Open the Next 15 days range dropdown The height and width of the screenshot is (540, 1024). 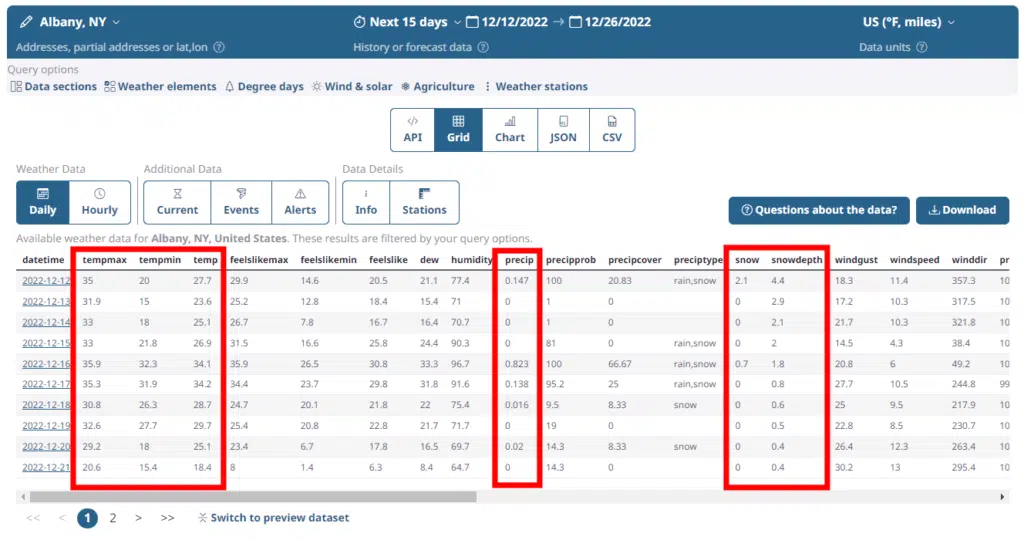point(407,22)
